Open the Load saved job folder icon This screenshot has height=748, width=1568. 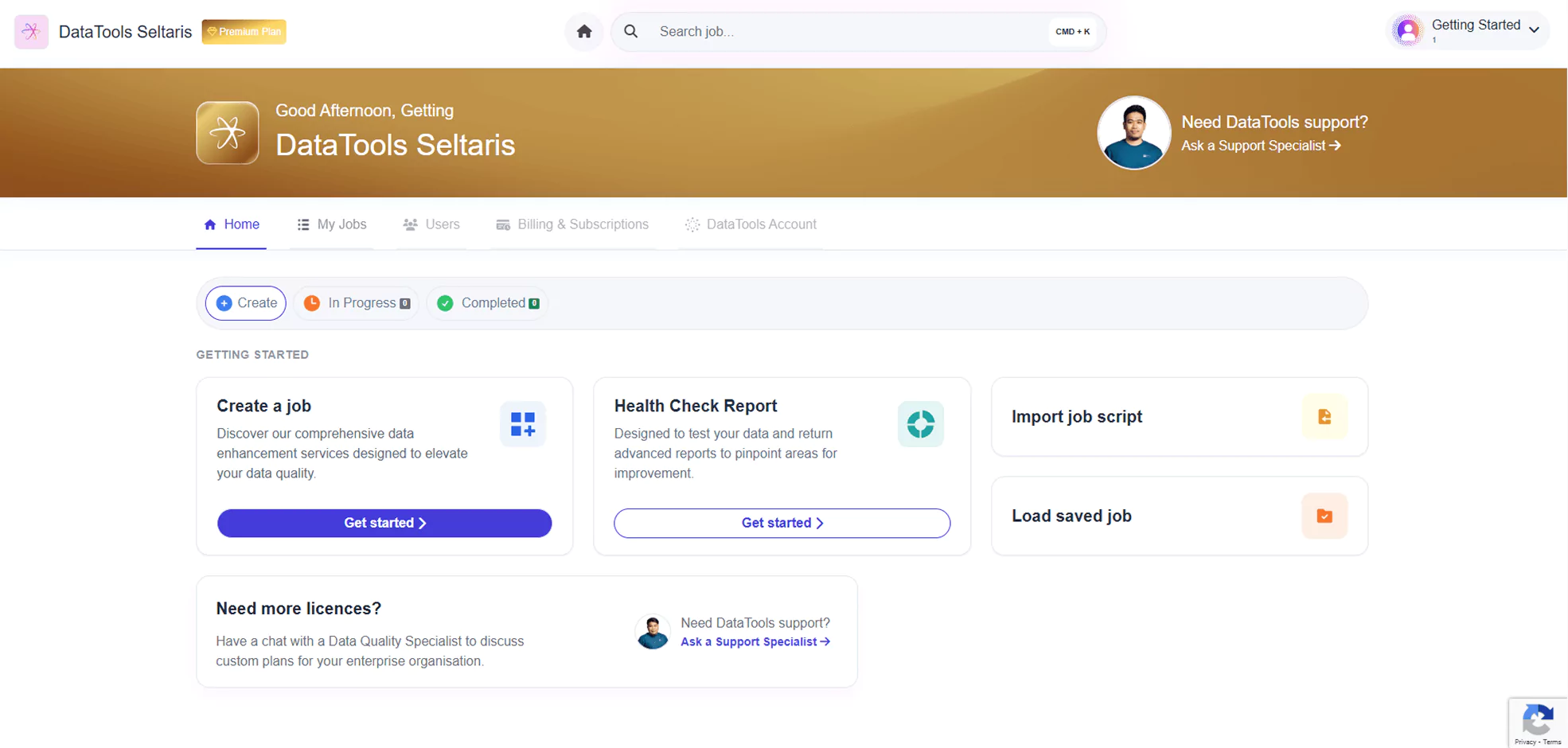(1324, 516)
